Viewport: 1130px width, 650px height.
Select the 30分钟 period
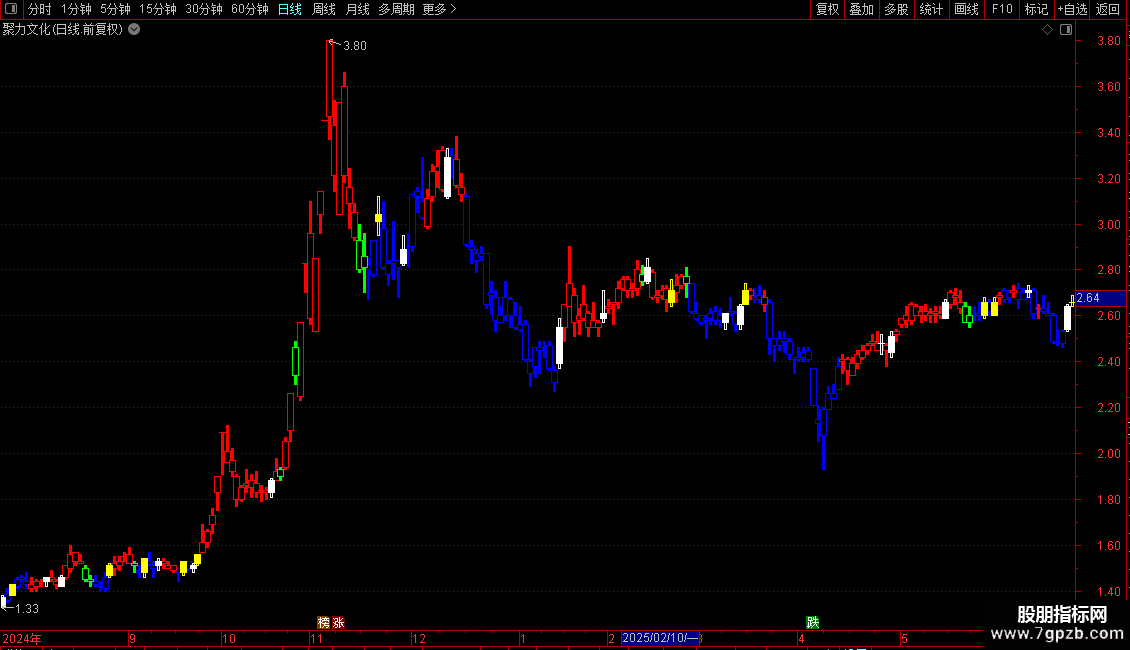coord(204,9)
